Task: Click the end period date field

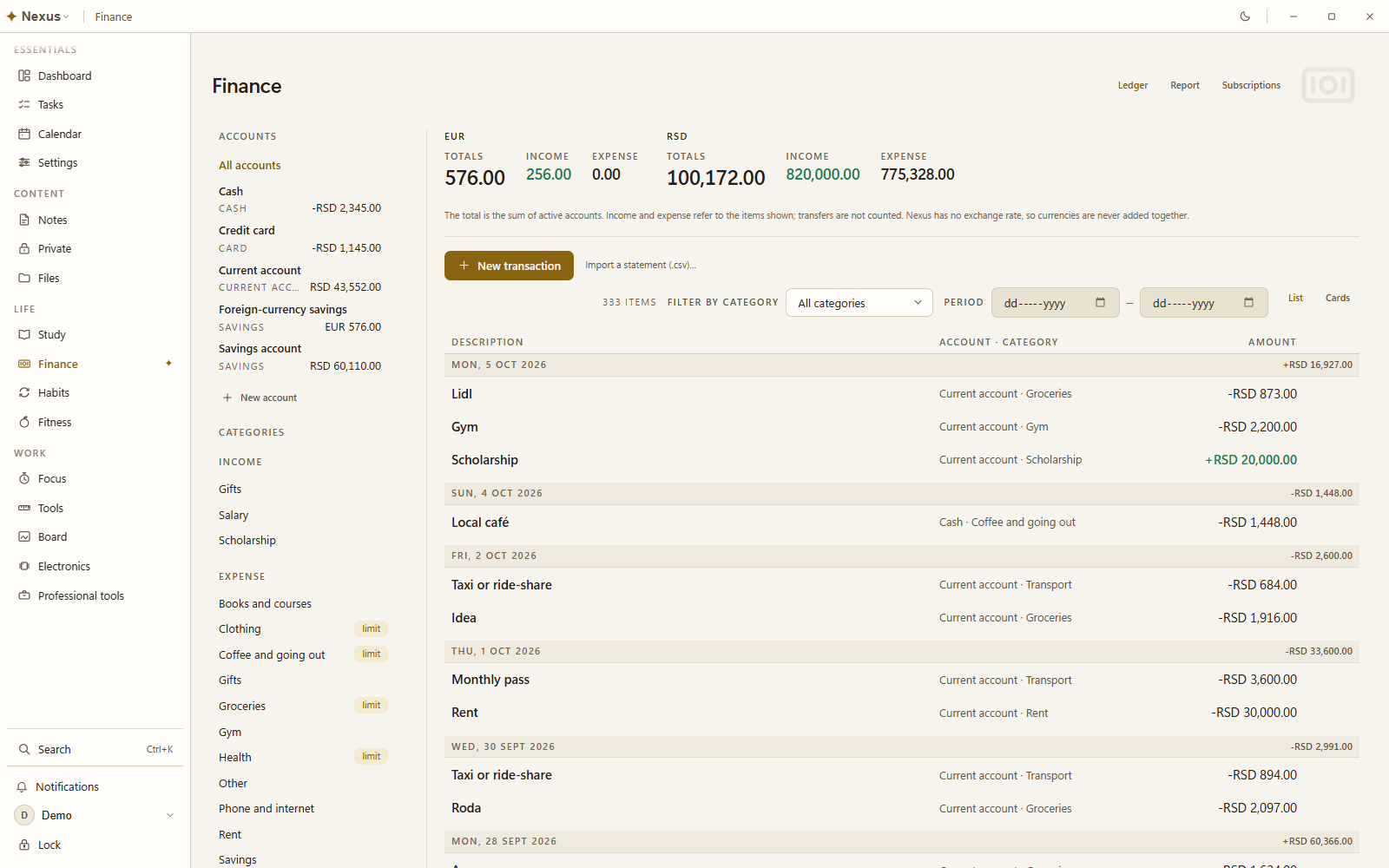Action: pos(1203,303)
